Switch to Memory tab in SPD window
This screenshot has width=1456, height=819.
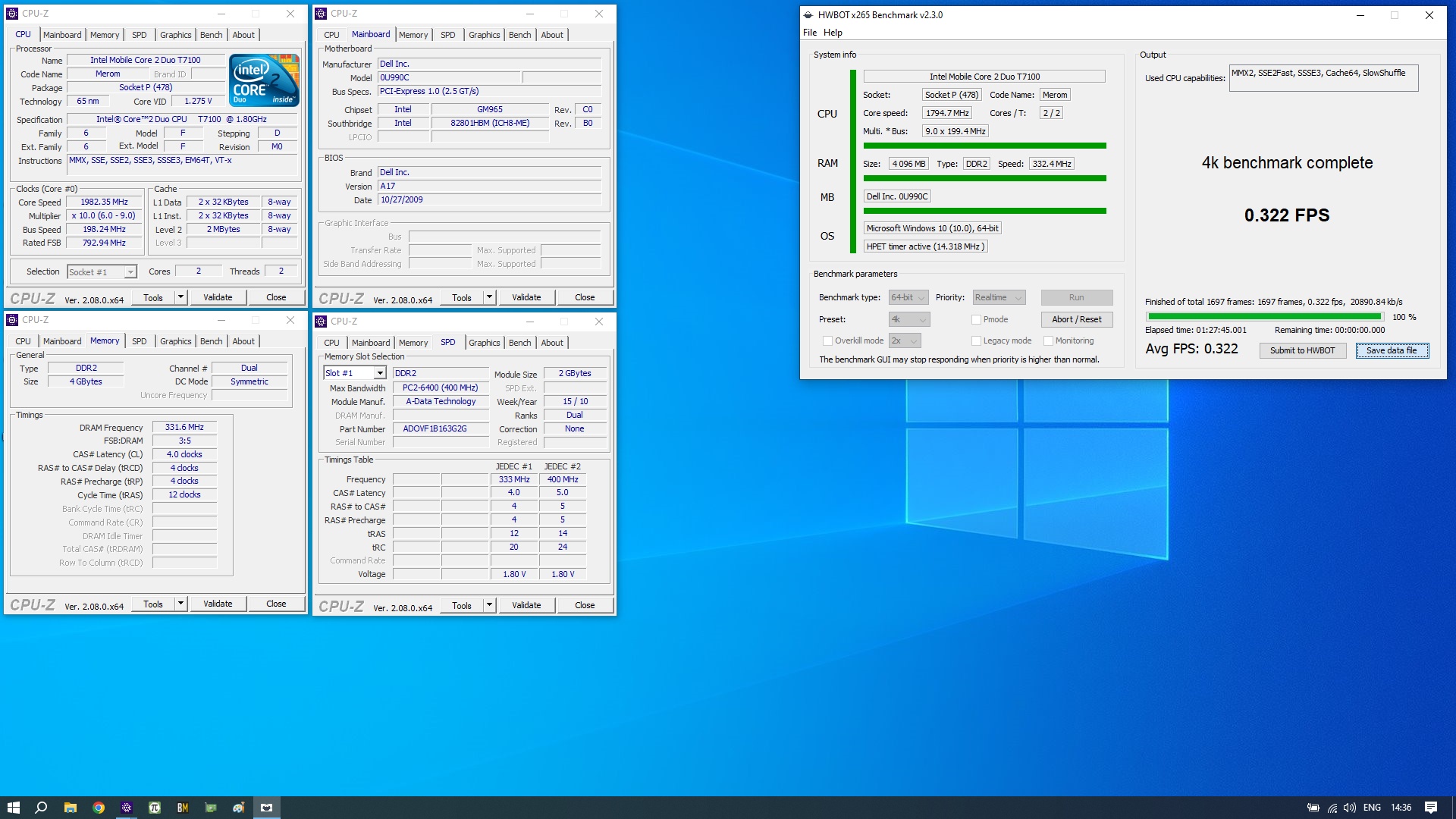pyautogui.click(x=413, y=343)
